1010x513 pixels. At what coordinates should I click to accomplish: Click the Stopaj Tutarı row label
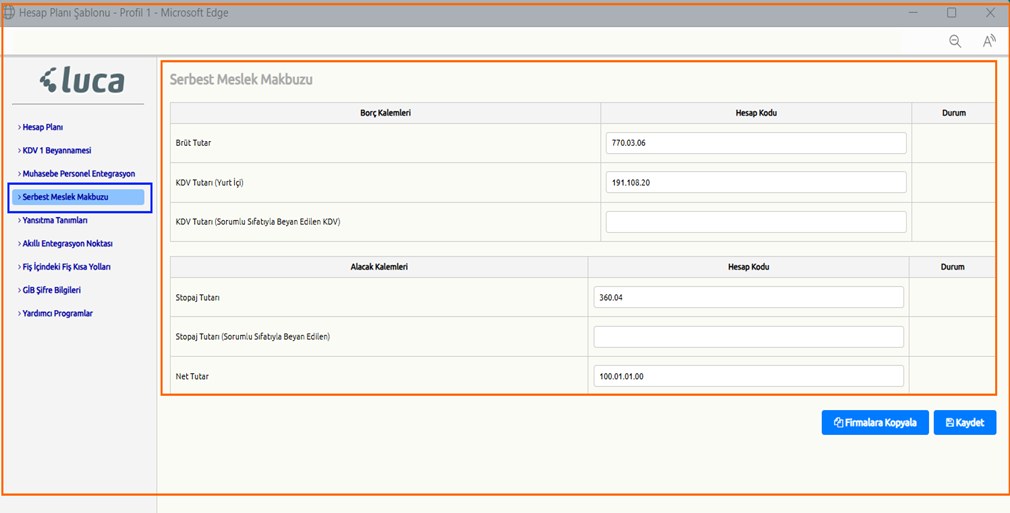tap(198, 297)
